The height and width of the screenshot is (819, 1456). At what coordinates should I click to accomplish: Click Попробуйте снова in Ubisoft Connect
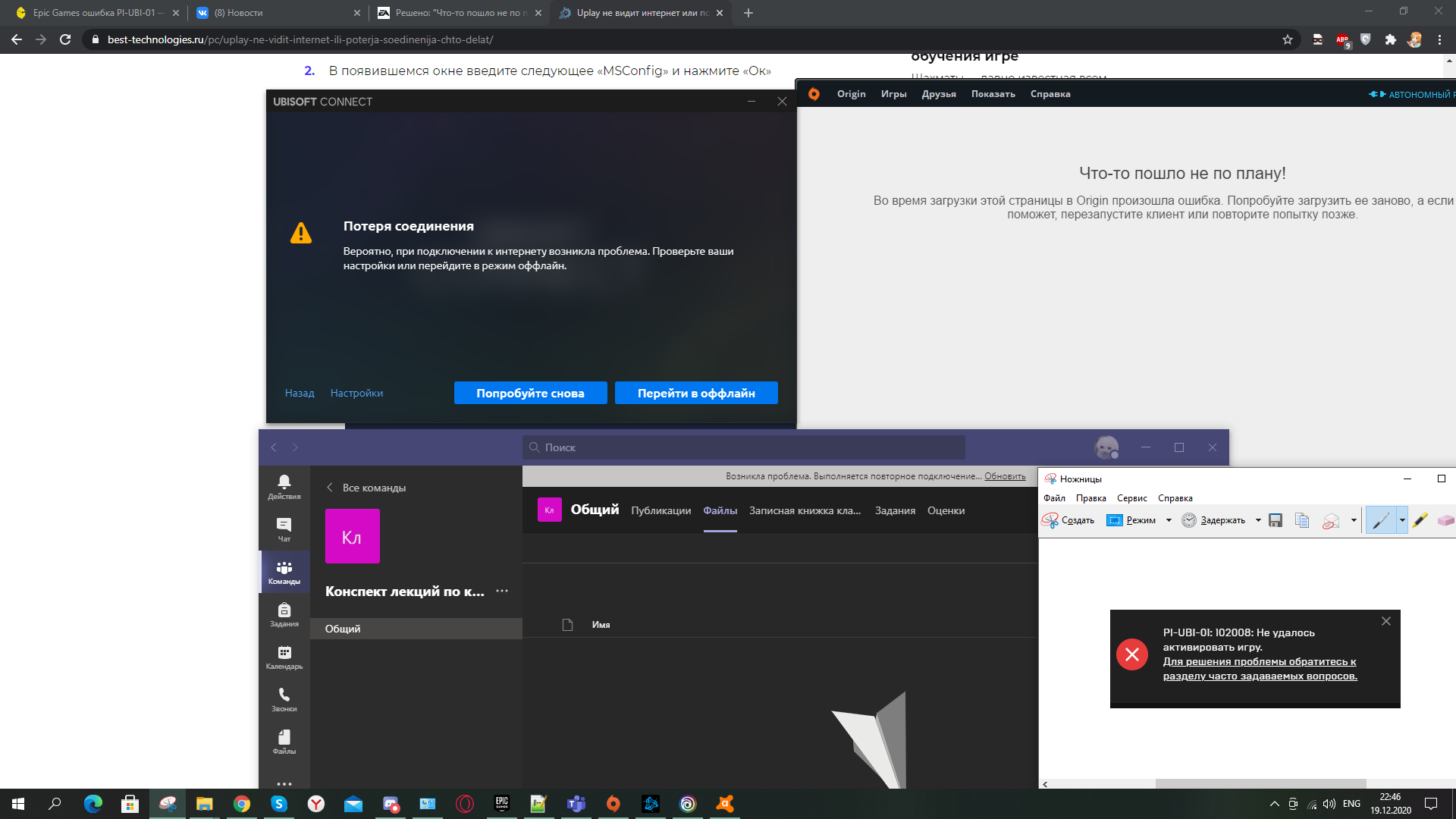(x=530, y=393)
